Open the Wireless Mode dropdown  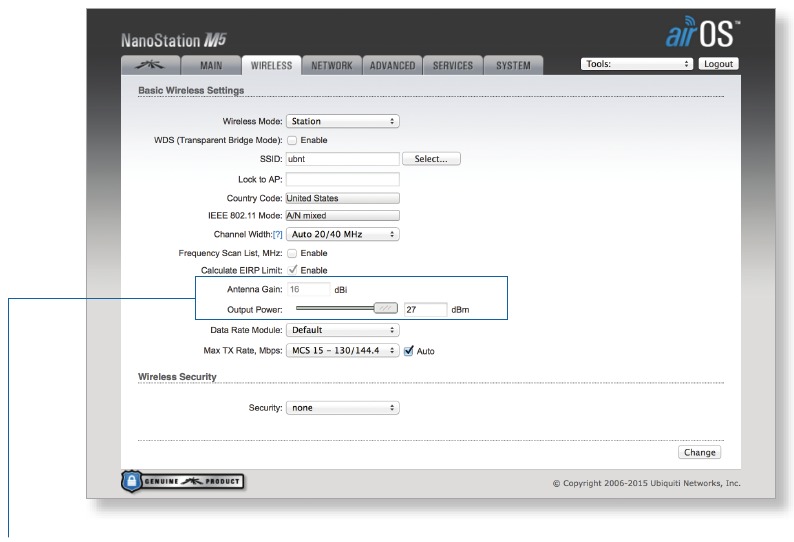(343, 121)
